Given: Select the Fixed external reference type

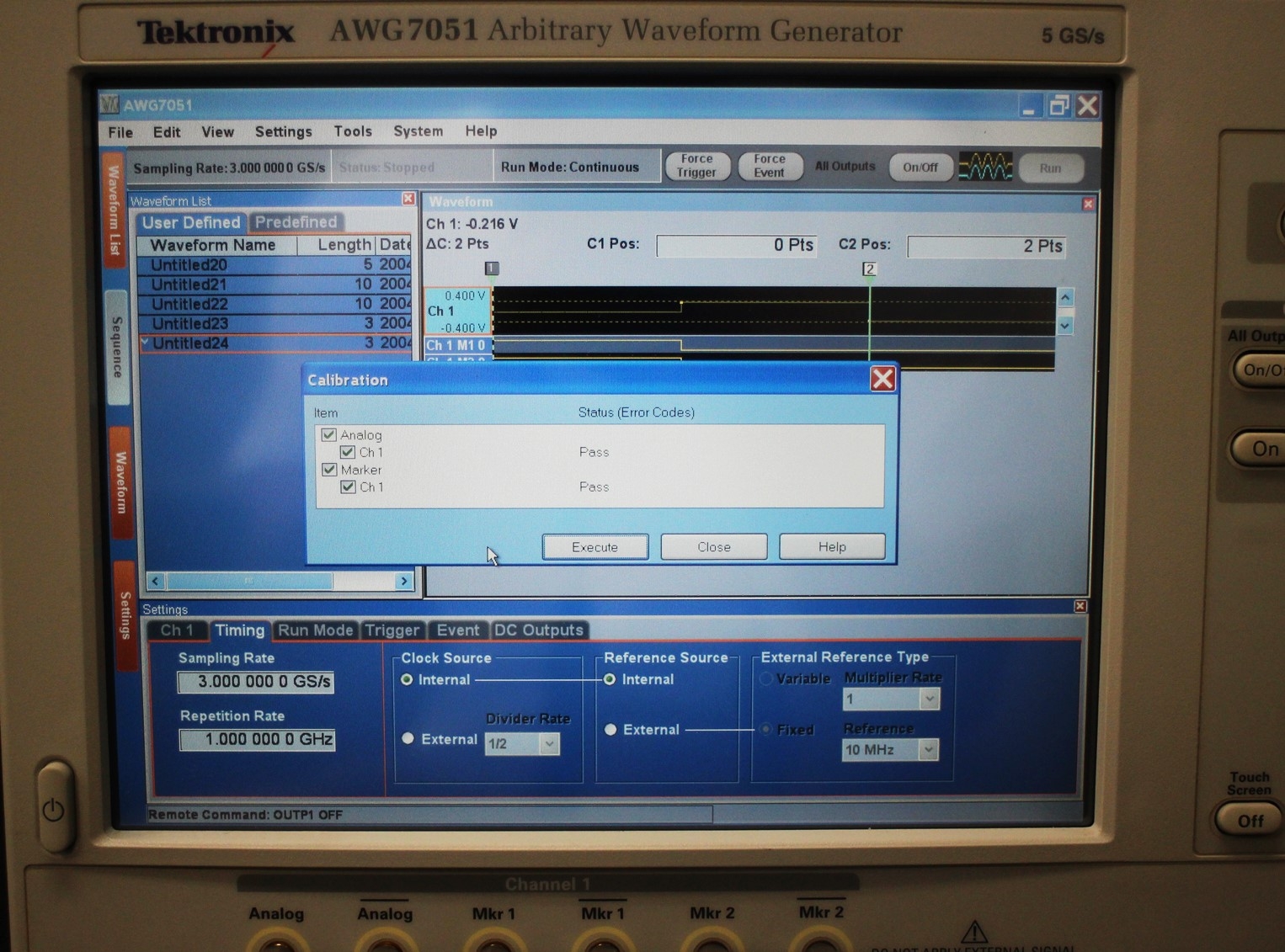Looking at the screenshot, I should click(765, 729).
